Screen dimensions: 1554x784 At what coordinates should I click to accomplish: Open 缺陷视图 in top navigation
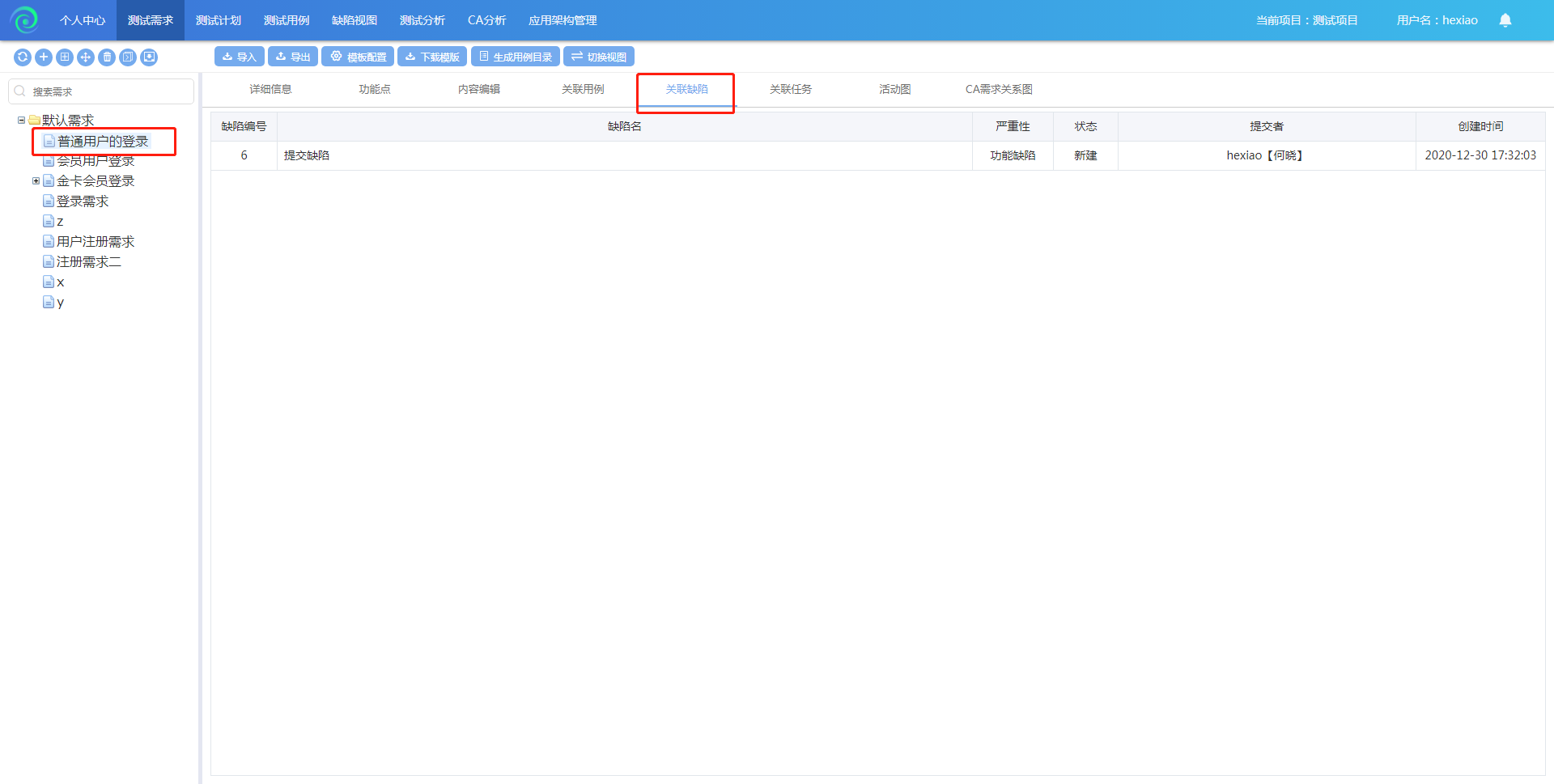click(x=354, y=20)
